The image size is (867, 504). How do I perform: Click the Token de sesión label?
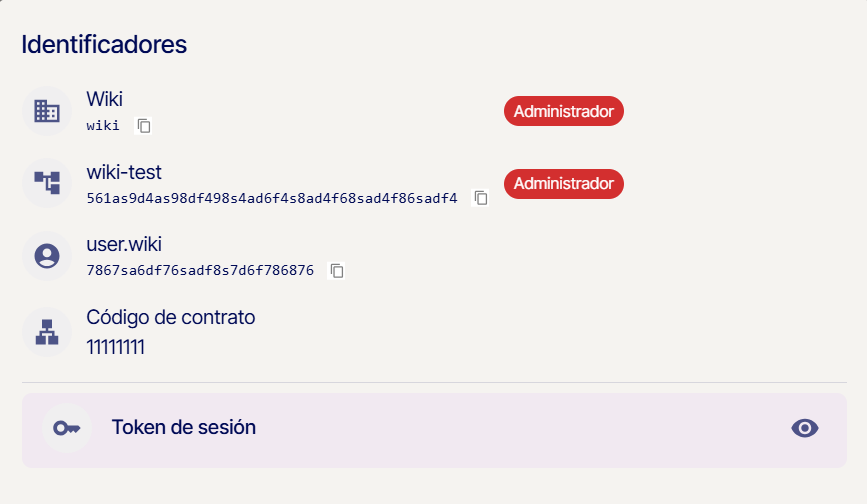(184, 428)
